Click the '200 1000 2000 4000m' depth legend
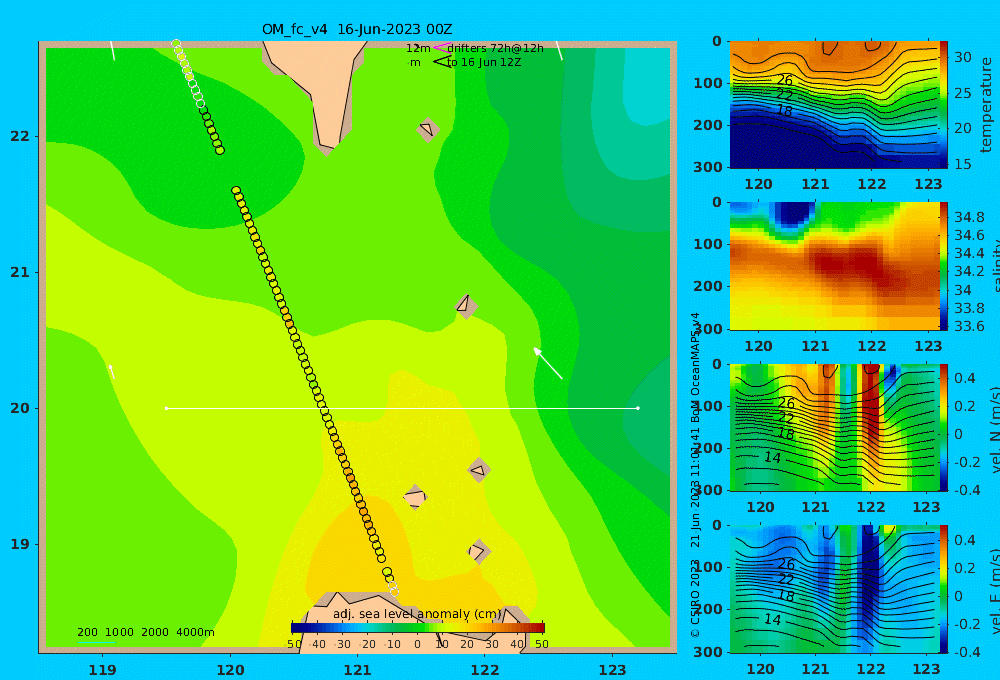The image size is (1000, 680). pos(145,632)
